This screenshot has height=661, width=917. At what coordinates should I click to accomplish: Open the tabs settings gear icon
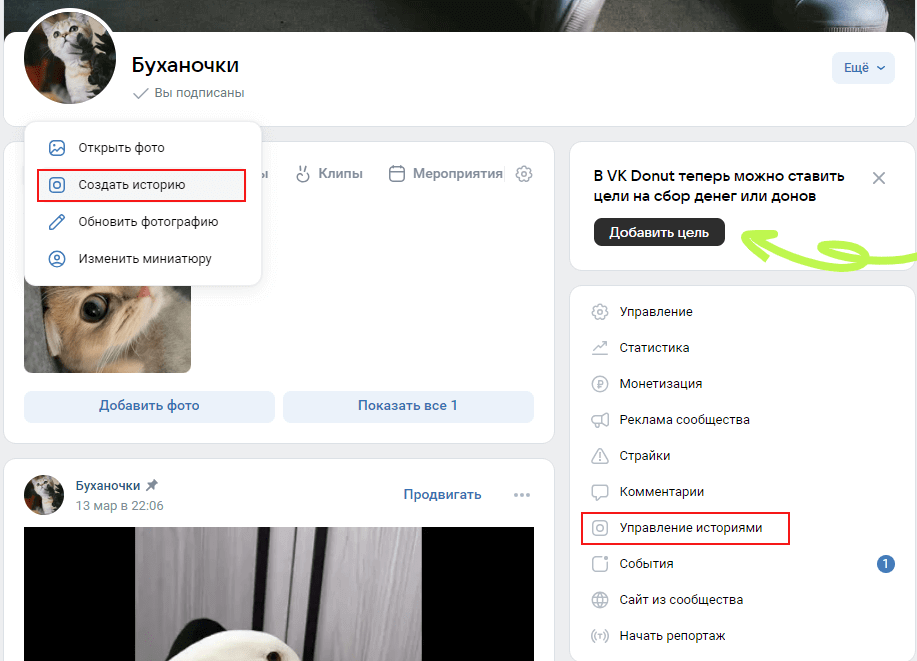click(524, 174)
